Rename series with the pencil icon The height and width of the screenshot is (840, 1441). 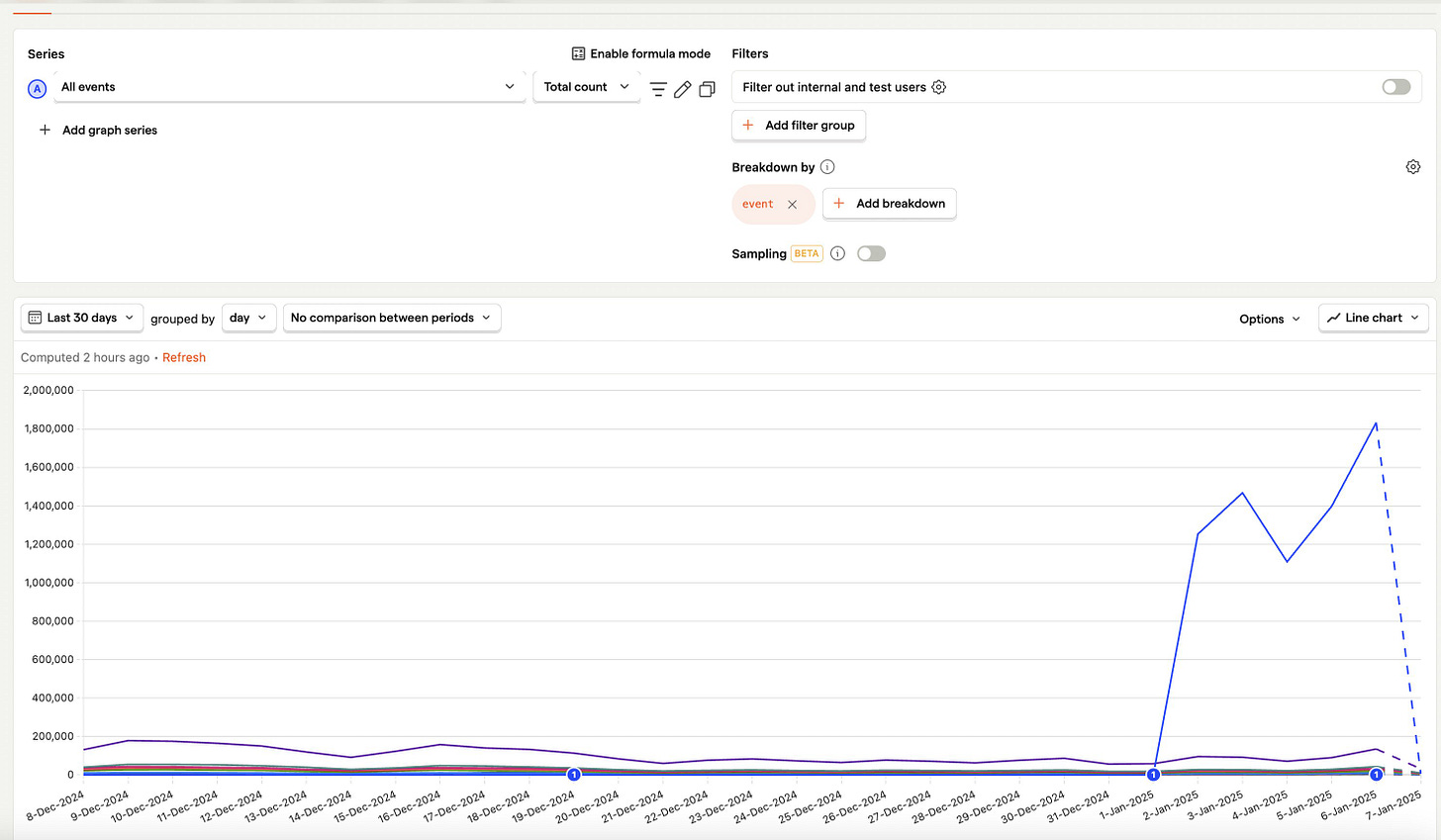pyautogui.click(x=683, y=89)
